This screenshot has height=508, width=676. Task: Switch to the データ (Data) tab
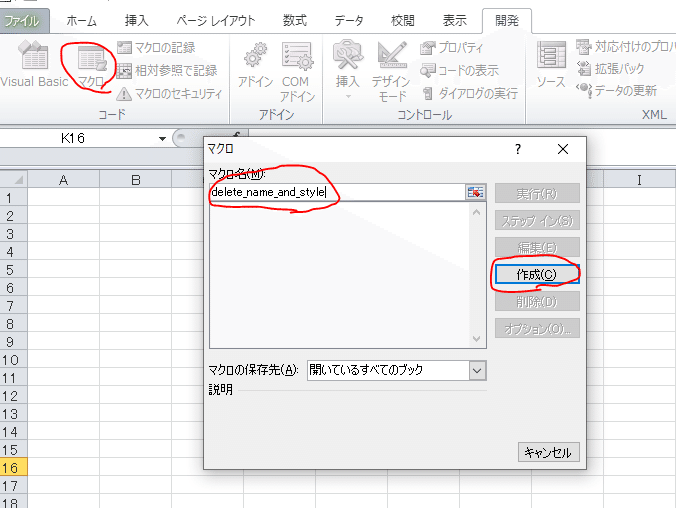(x=349, y=21)
